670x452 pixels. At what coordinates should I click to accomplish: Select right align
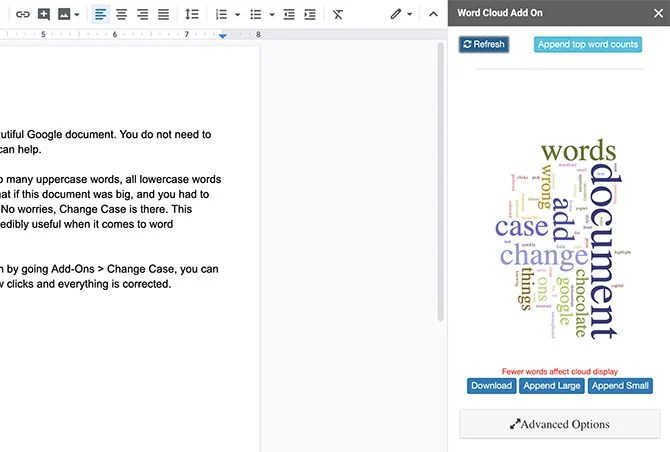tap(142, 15)
